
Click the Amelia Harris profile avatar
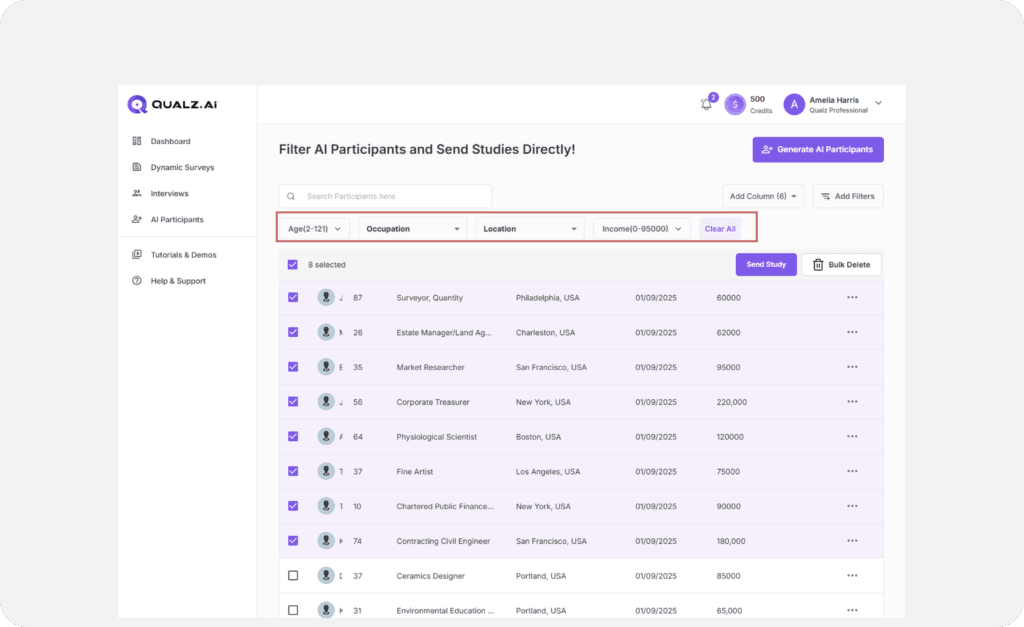point(794,104)
